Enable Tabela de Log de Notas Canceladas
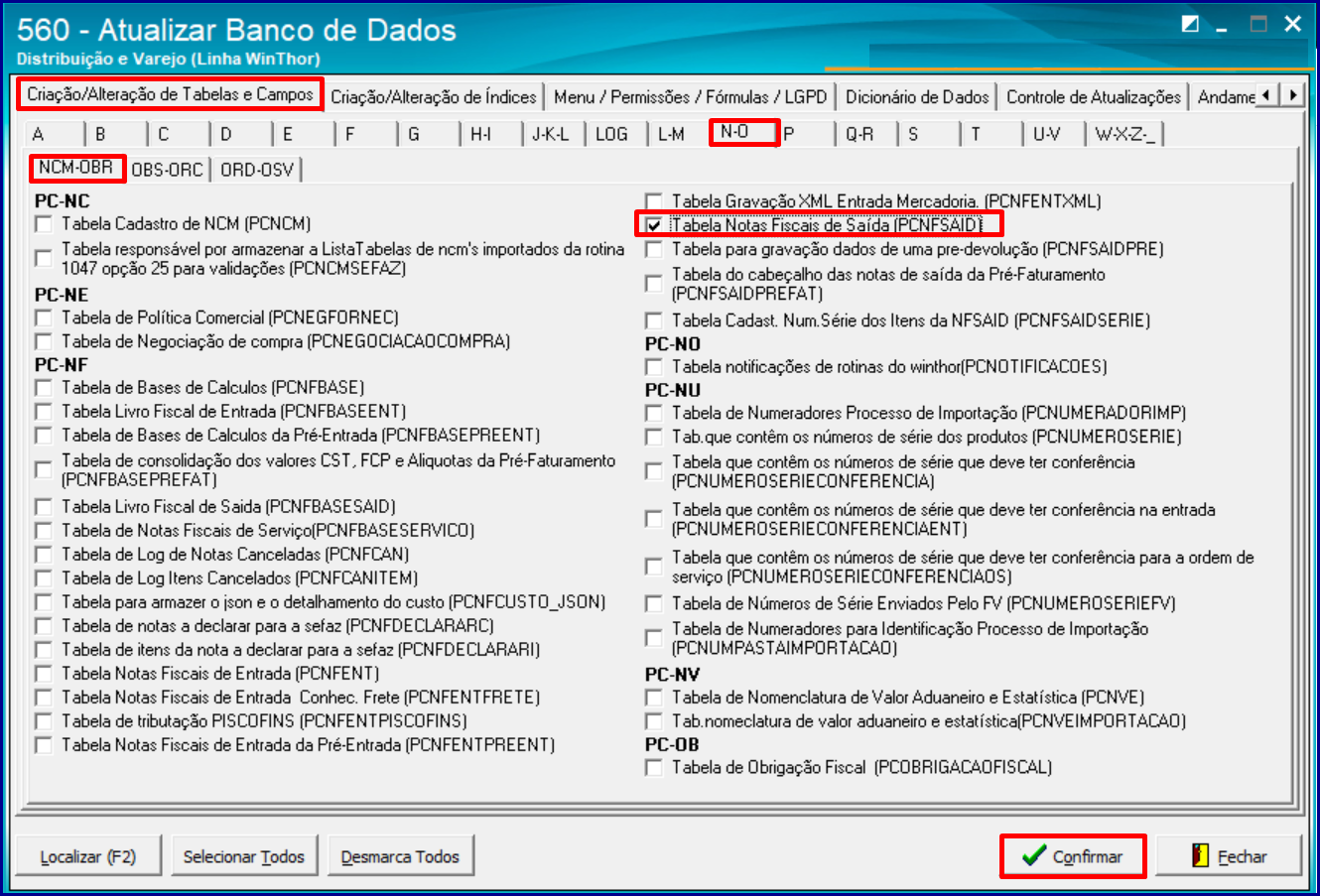 (x=44, y=555)
